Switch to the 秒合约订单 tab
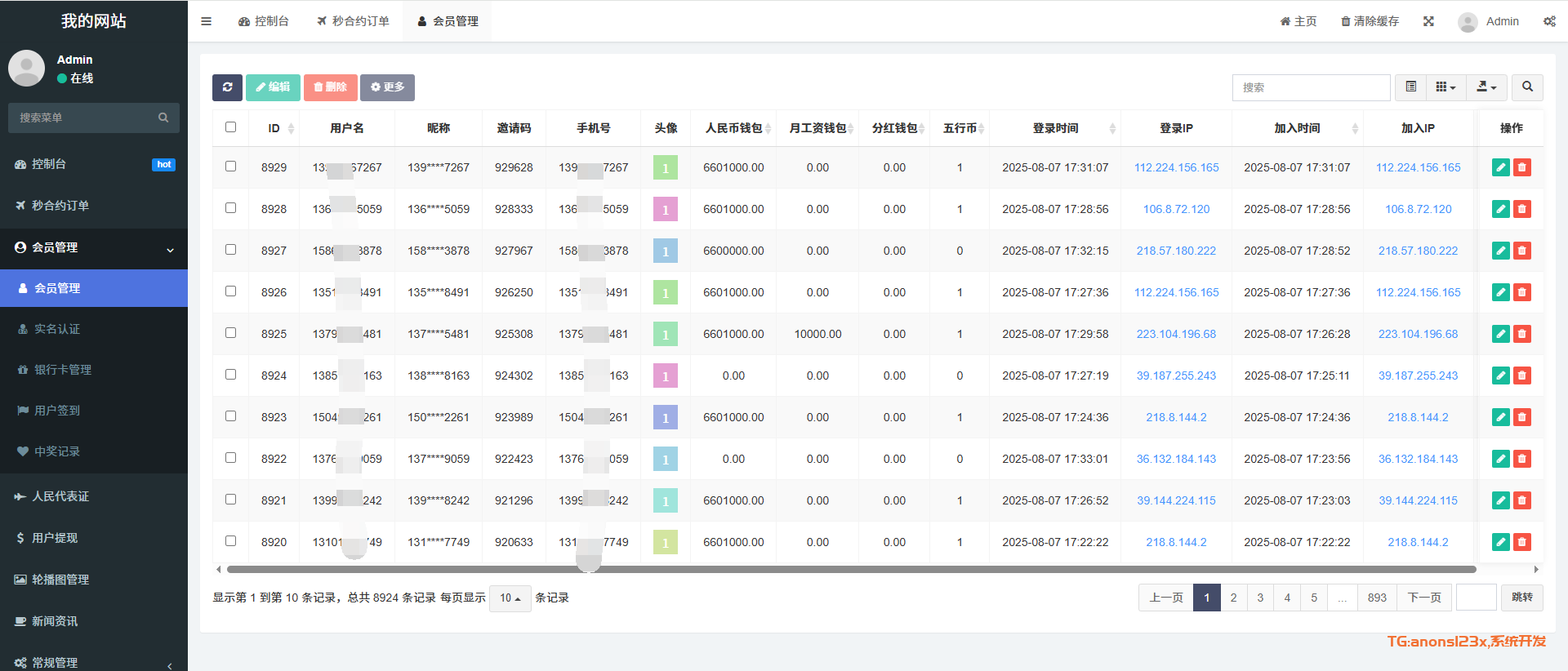 coord(353,21)
